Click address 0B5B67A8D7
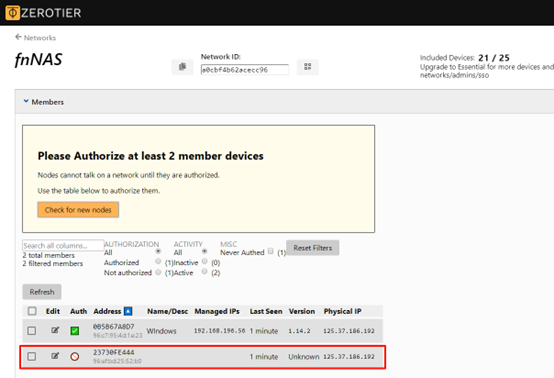 114,326
